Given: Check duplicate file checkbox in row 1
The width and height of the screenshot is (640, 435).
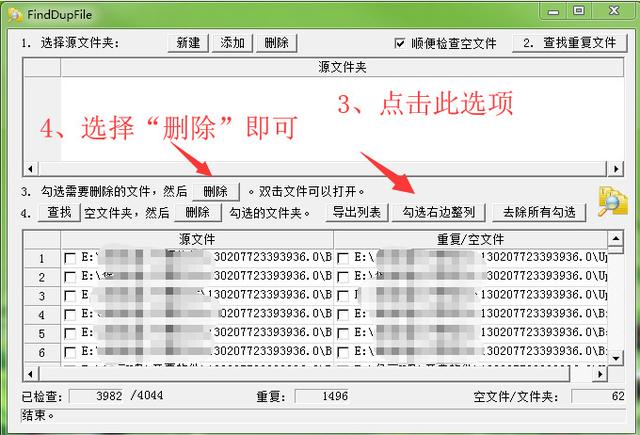Looking at the screenshot, I should coord(343,258).
